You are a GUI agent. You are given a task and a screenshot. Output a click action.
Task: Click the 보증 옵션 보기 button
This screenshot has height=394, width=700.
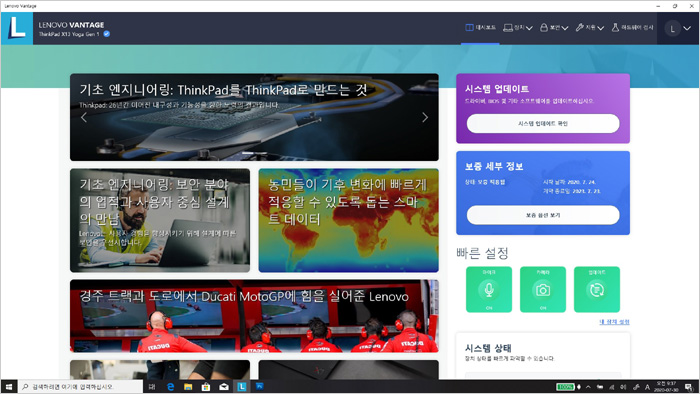click(x=543, y=215)
